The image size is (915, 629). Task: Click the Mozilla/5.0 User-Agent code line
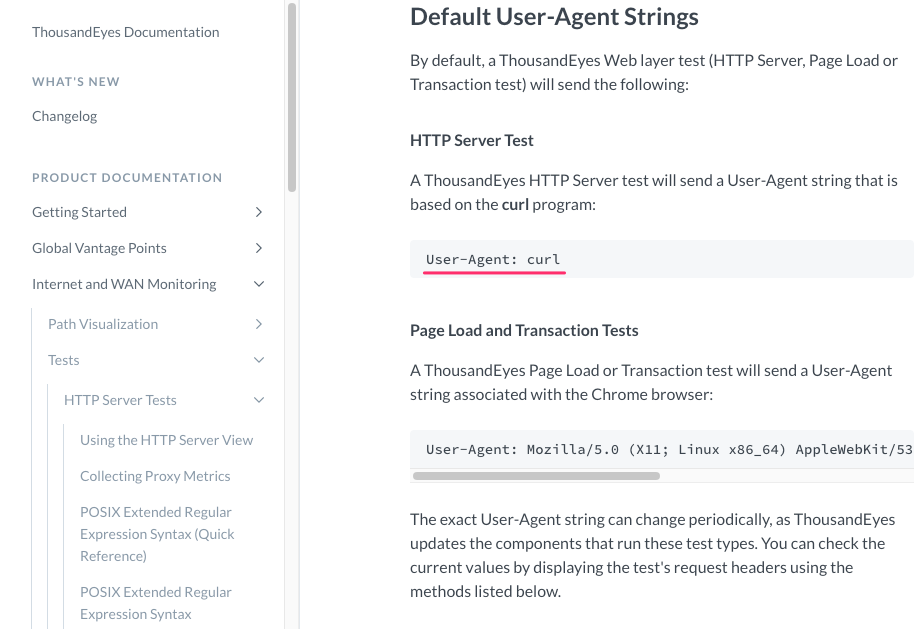coord(669,449)
